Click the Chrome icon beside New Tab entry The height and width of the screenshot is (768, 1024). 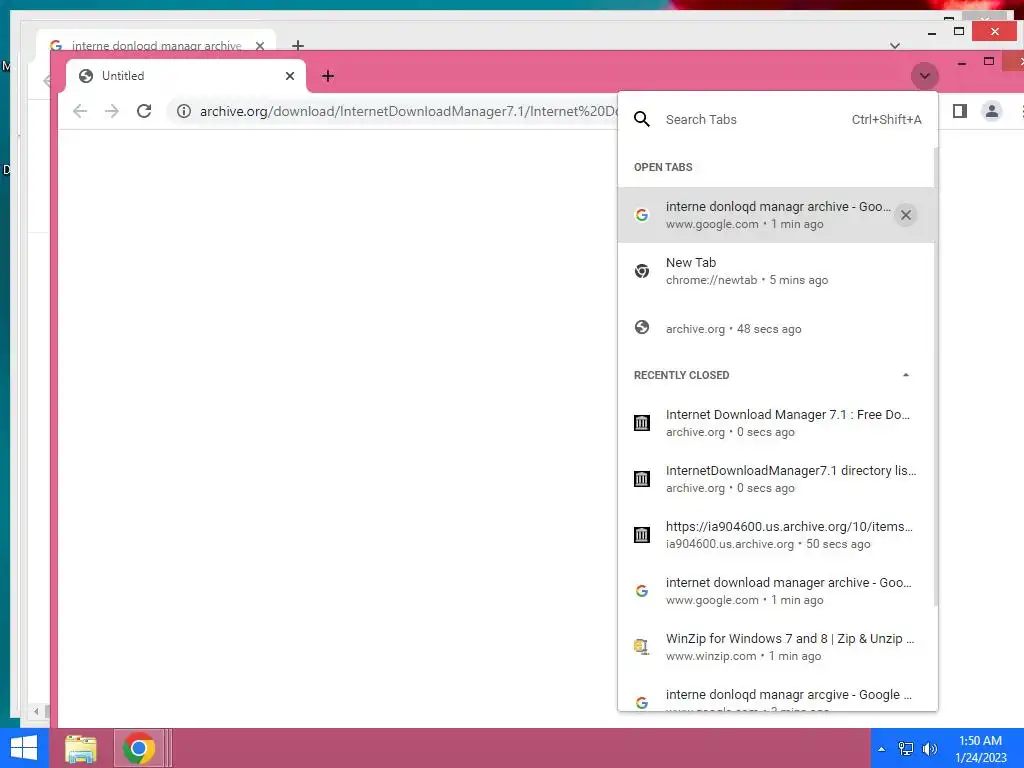pos(642,271)
